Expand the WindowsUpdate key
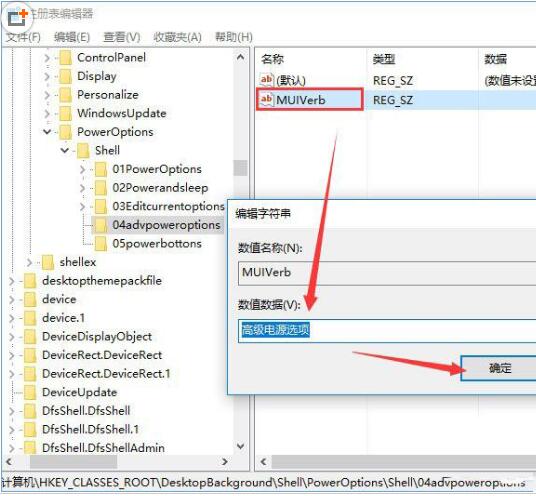 pyautogui.click(x=47, y=113)
